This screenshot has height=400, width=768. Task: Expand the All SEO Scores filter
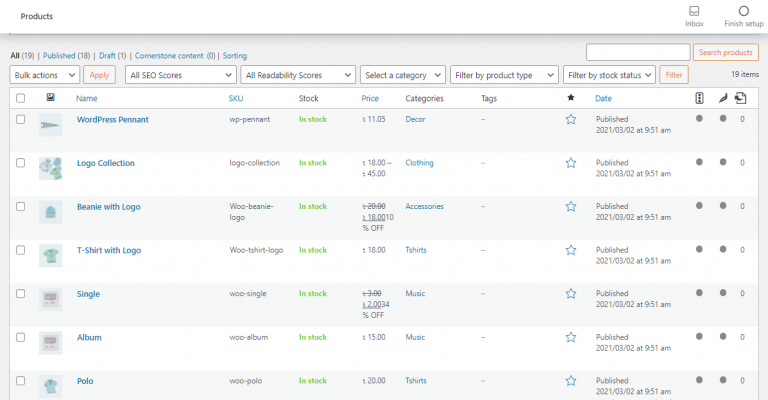coord(181,75)
